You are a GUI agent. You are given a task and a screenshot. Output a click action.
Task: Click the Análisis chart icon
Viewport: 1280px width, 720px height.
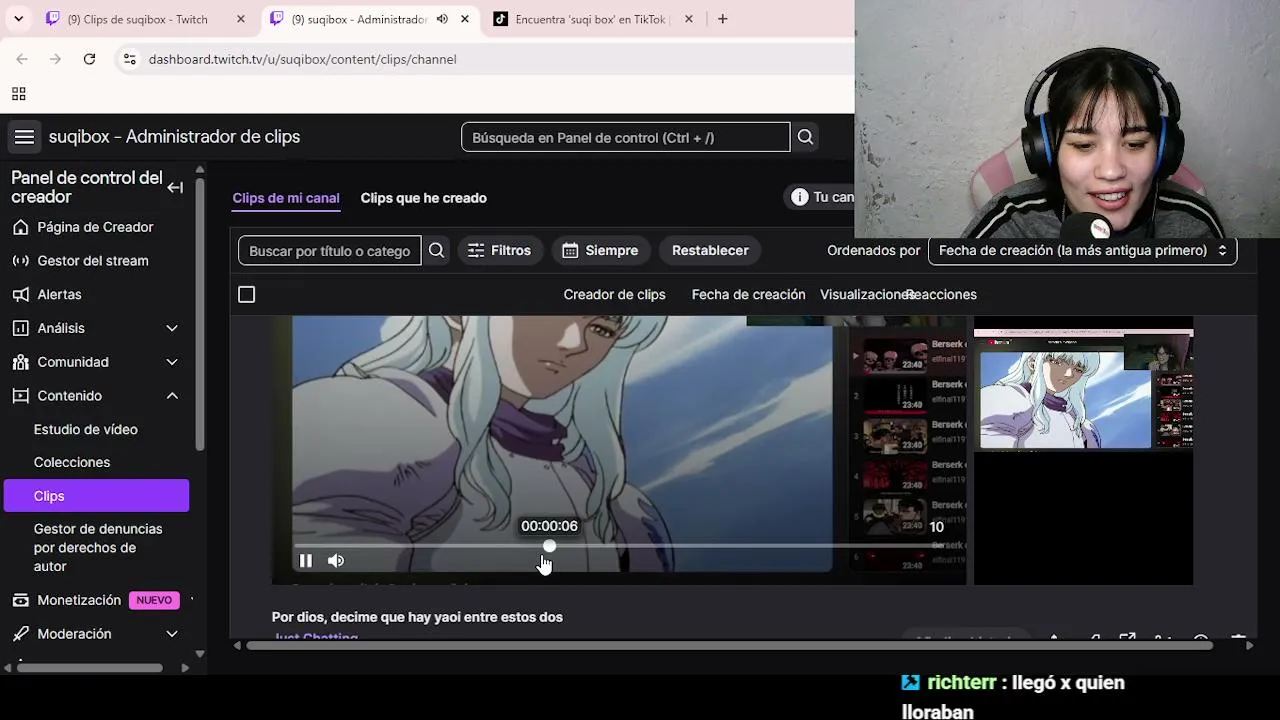click(20, 328)
